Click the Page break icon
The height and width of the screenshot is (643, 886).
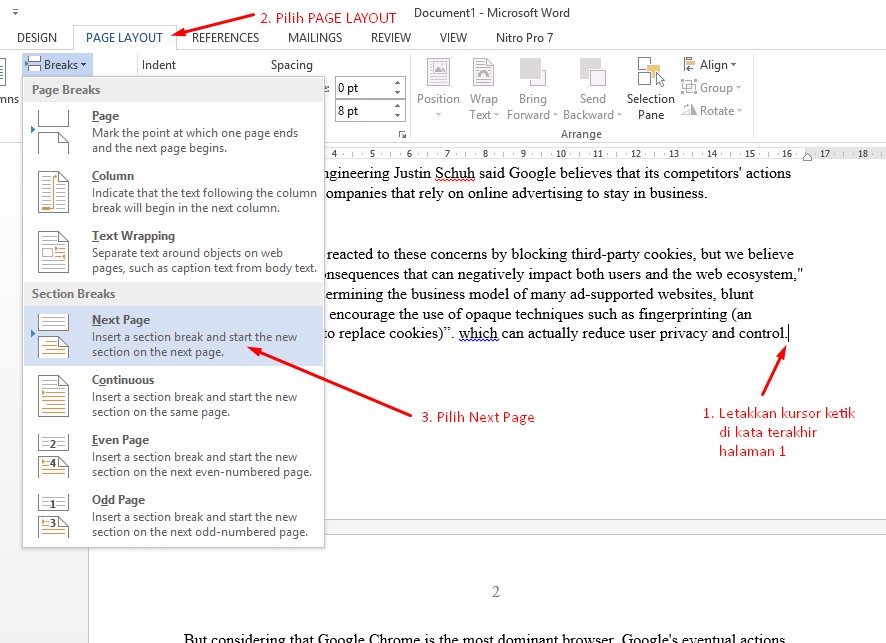[53, 131]
